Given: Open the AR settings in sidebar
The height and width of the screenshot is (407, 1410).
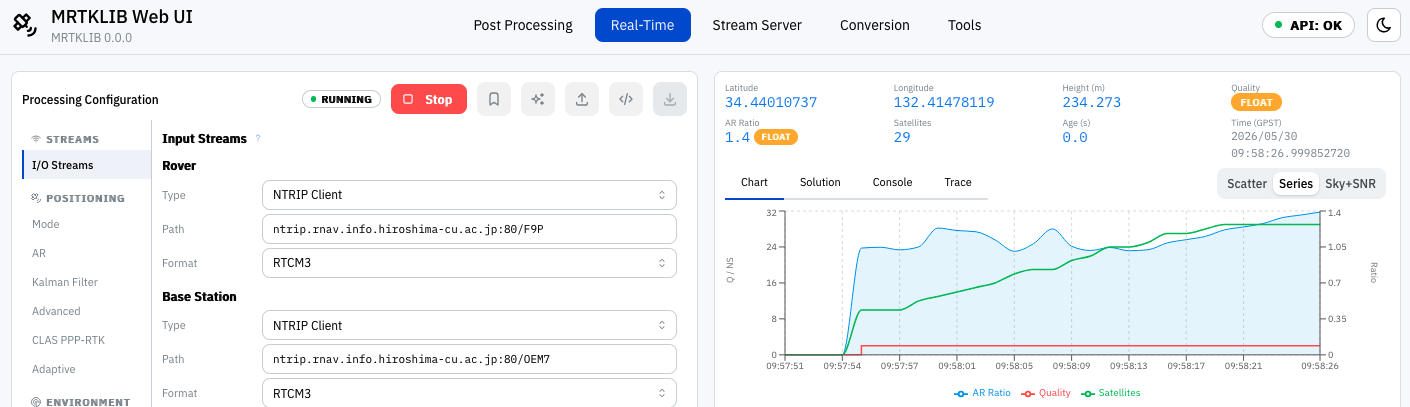Looking at the screenshot, I should coord(87,253).
